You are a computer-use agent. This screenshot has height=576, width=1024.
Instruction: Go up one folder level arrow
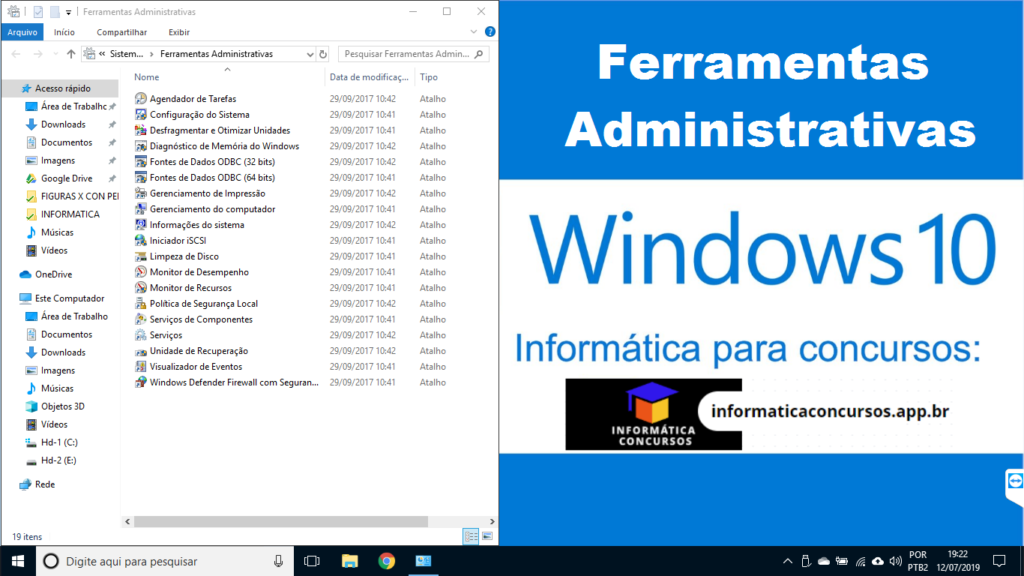click(71, 54)
